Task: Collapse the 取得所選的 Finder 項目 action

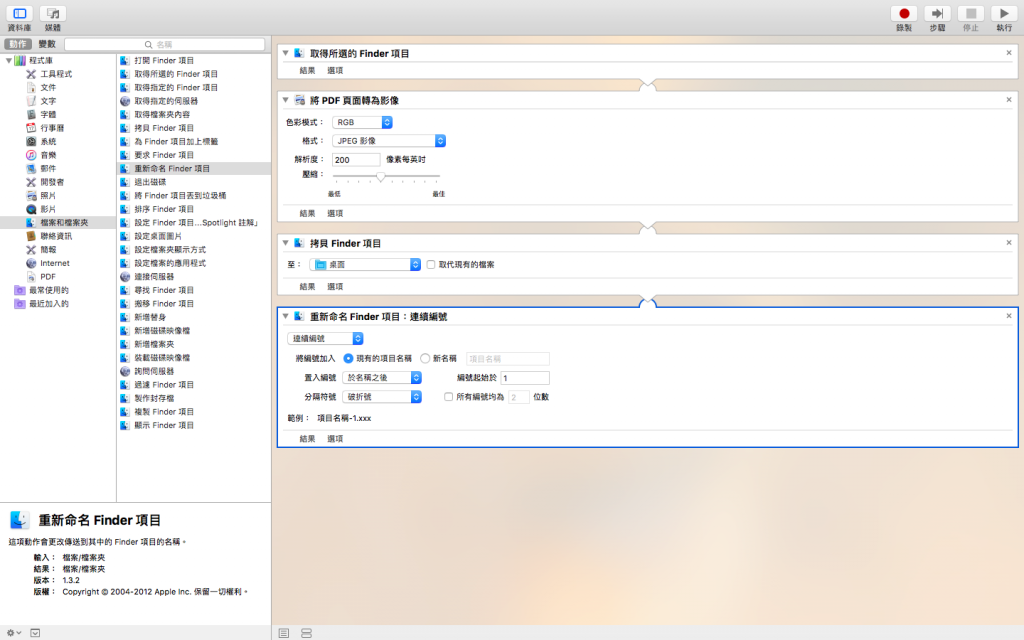Action: pyautogui.click(x=285, y=53)
